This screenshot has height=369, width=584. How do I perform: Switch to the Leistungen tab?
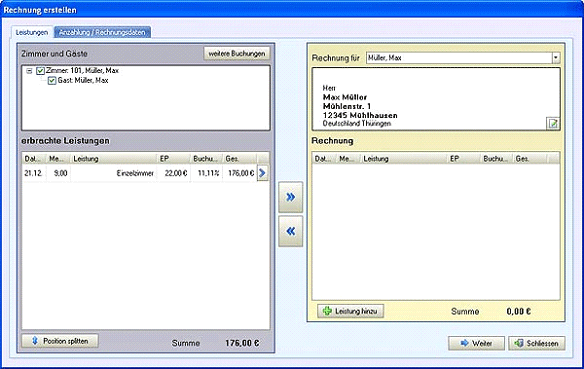pyautogui.click(x=32, y=32)
